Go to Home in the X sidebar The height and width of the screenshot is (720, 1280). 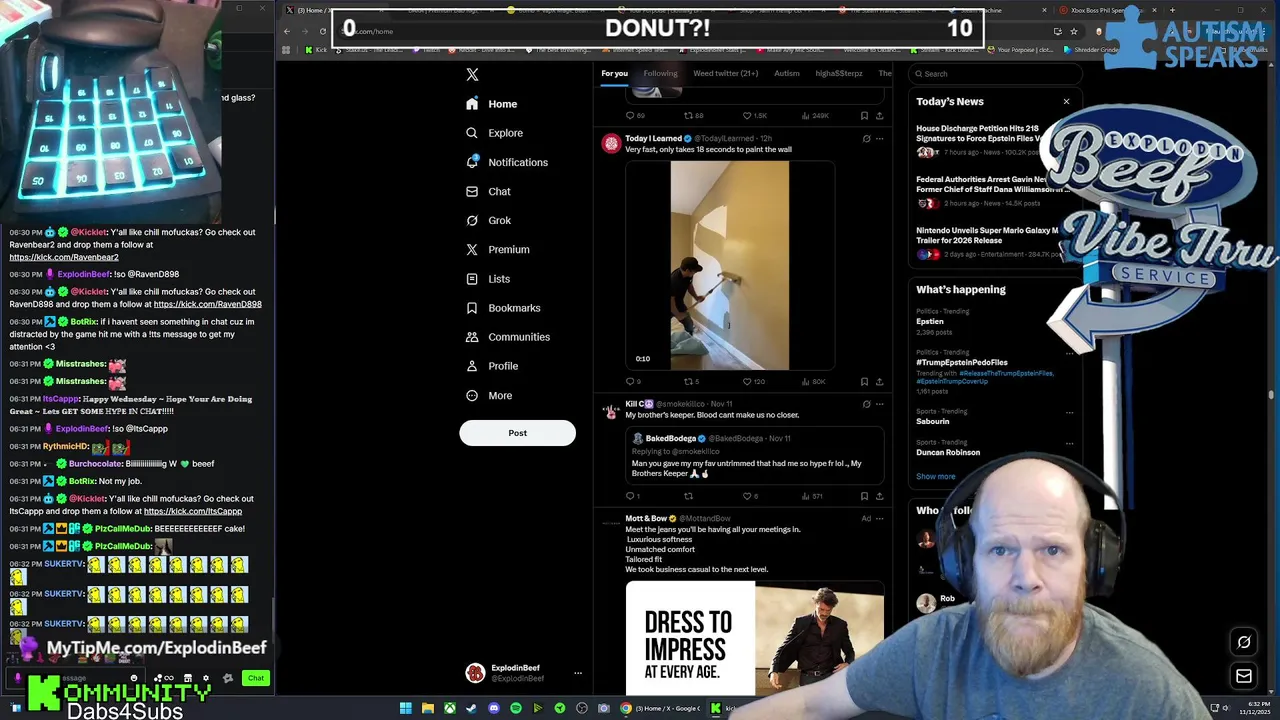492,104
